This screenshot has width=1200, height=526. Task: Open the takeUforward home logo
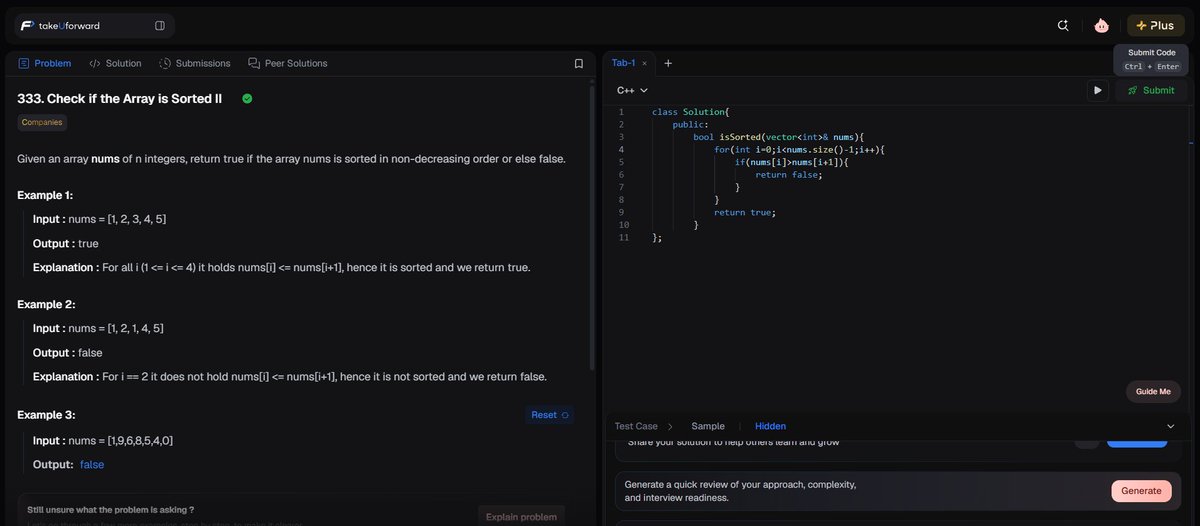pyautogui.click(x=59, y=25)
